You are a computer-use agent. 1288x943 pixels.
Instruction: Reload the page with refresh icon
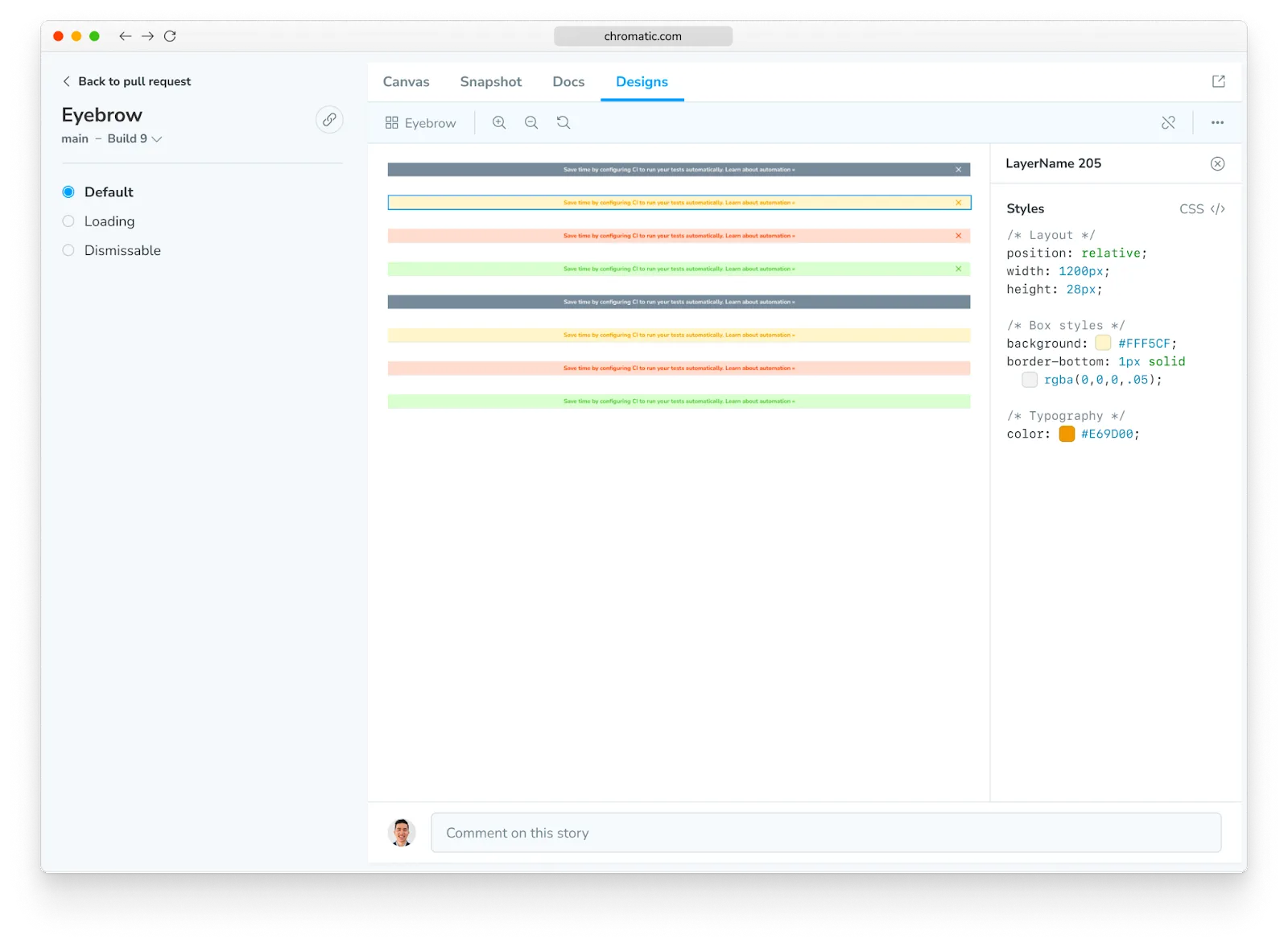pos(170,36)
